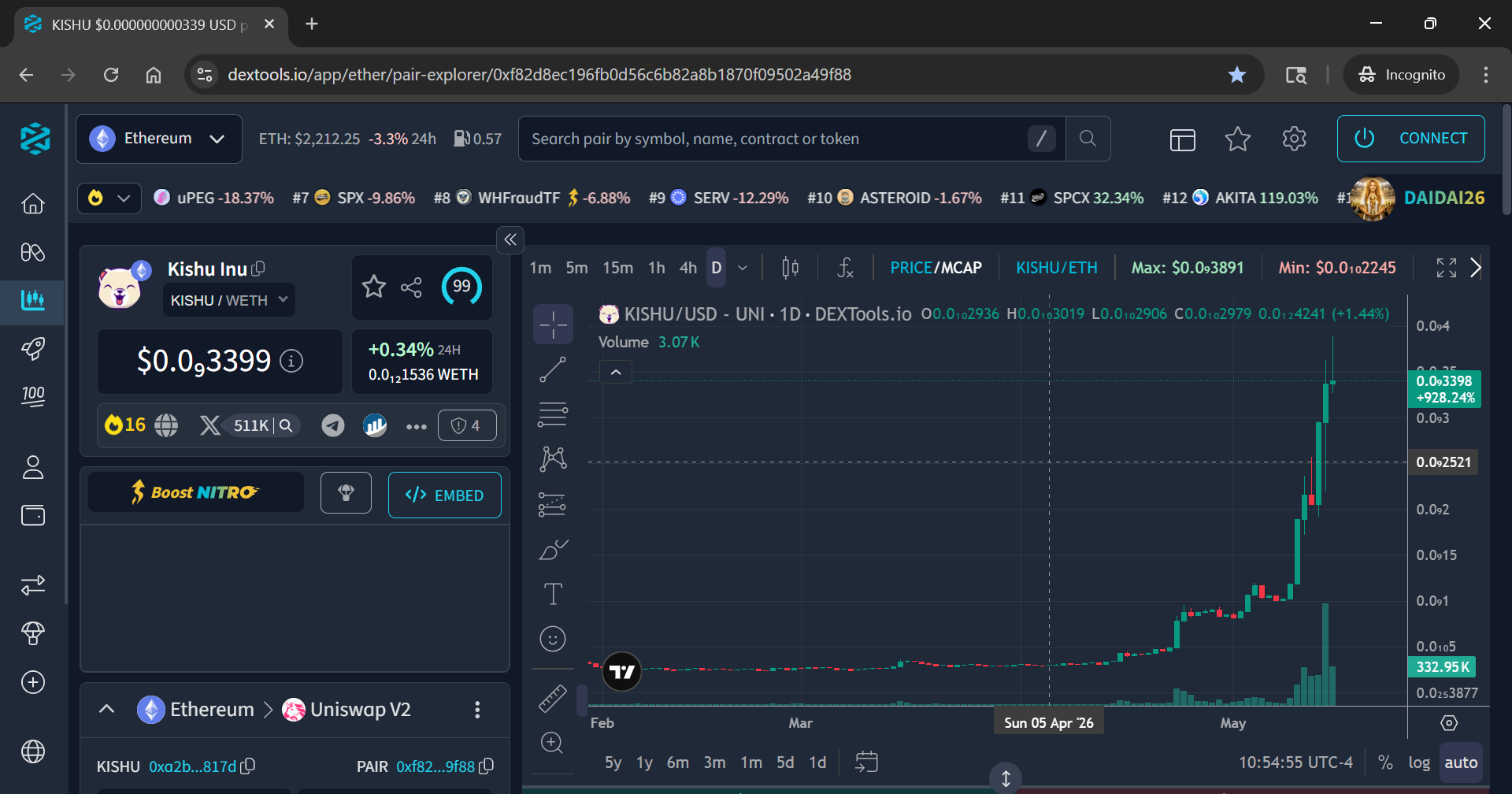Open the KISHU / WETH pair dropdown
Screen dimensions: 1512x794
(x=229, y=300)
